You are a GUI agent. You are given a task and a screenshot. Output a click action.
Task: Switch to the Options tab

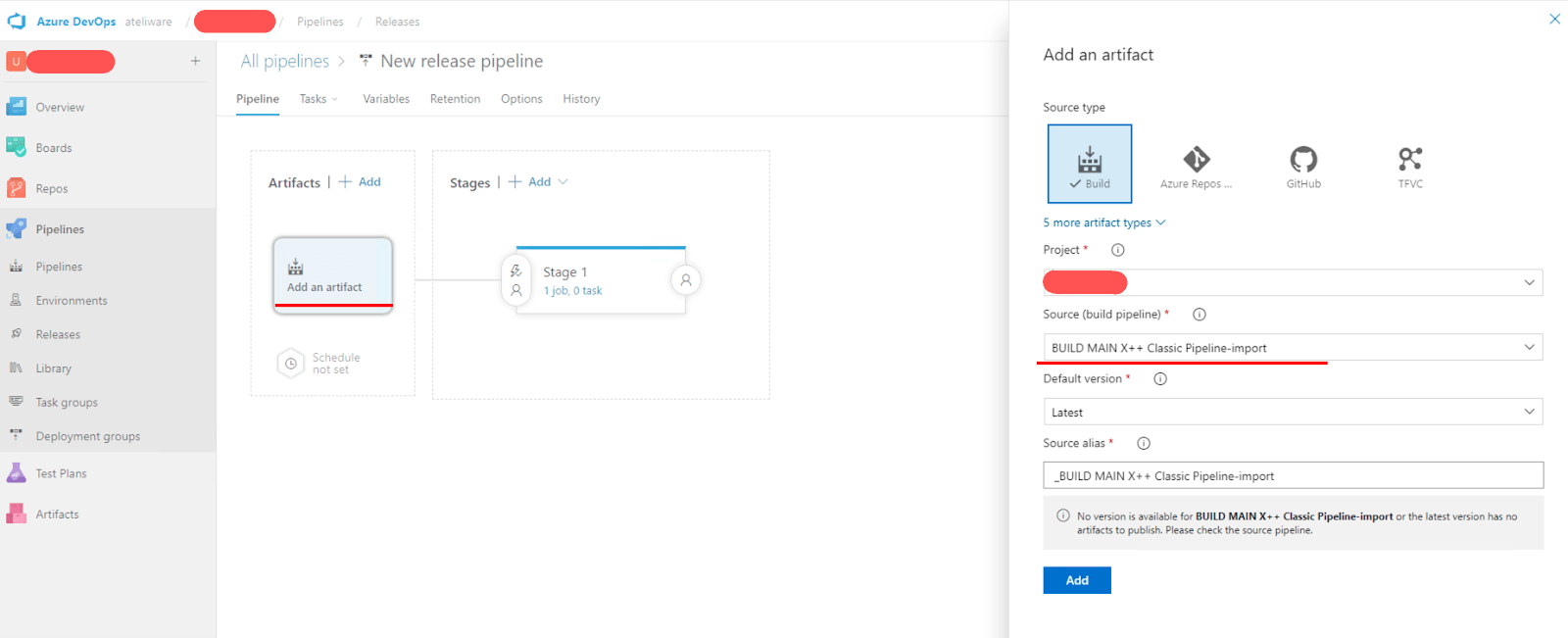click(521, 99)
